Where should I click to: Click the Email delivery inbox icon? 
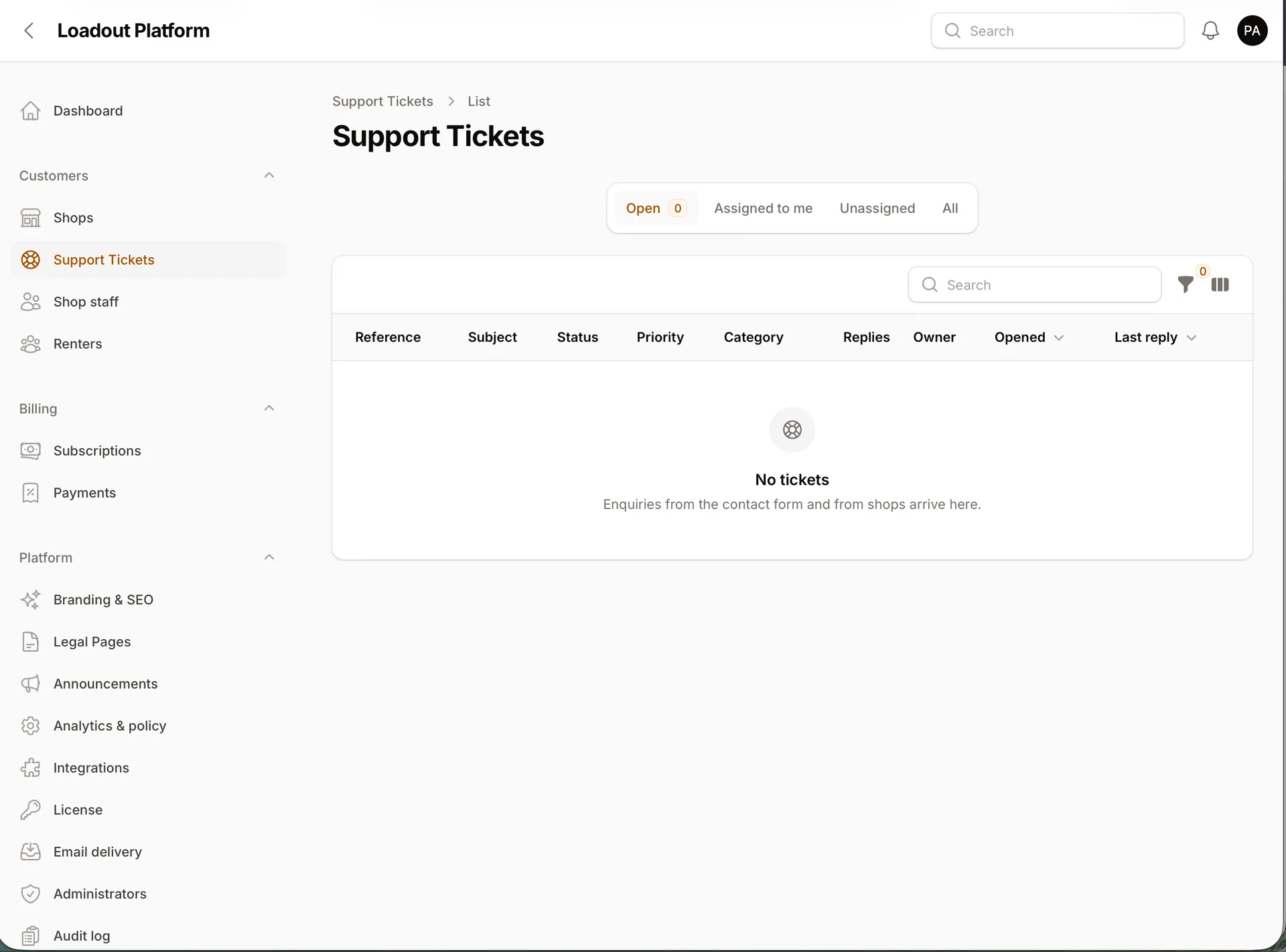pos(30,852)
